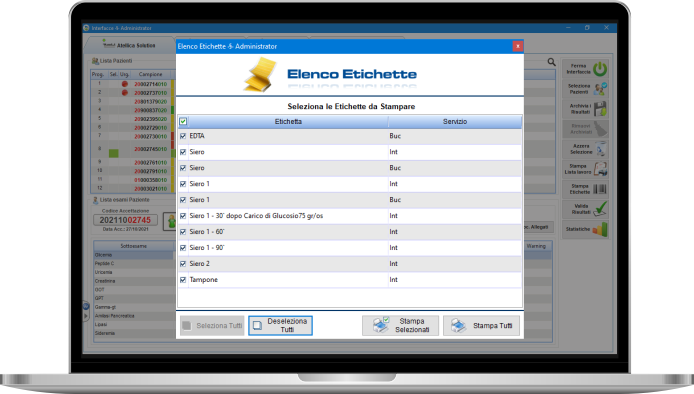Uncheck the Siero 2 checkbox
694x394 pixels.
click(183, 263)
